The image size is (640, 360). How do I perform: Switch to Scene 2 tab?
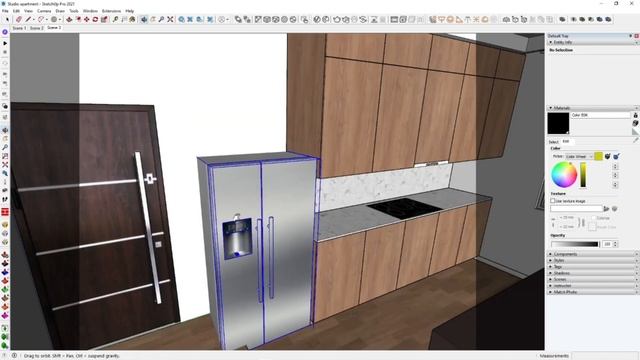coord(36,28)
